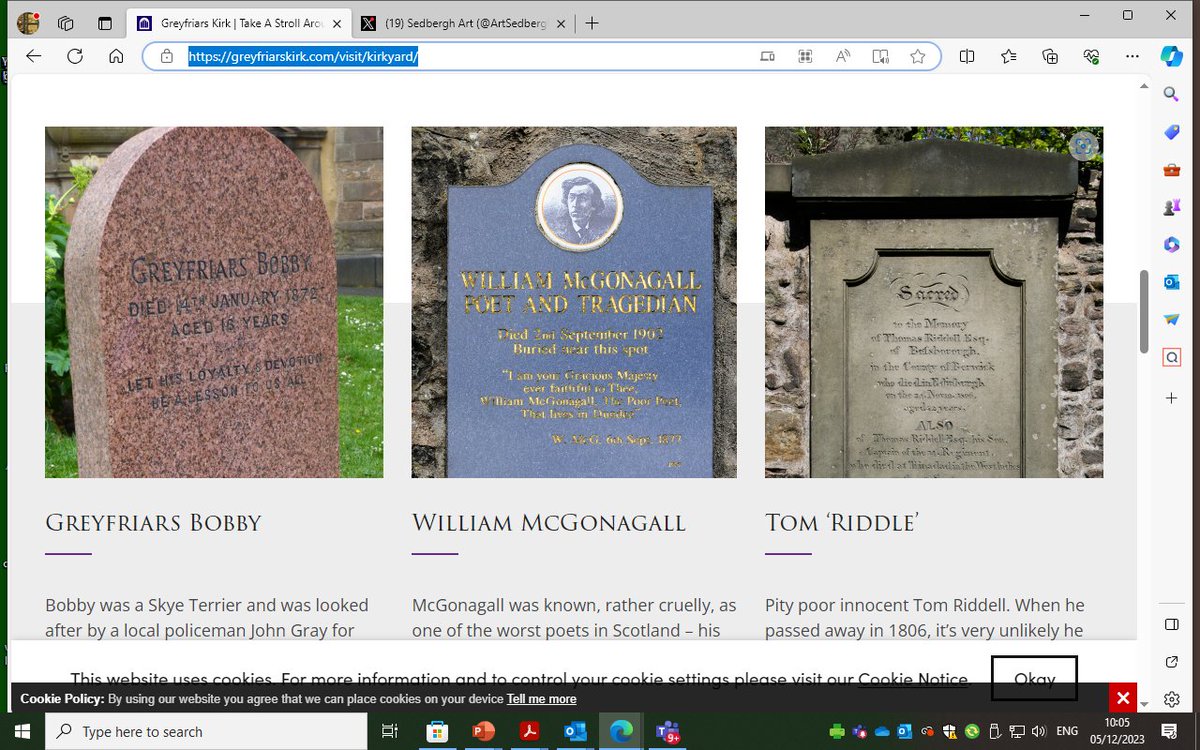The image size is (1200, 750).
Task: Go back to the previous page
Action: [34, 57]
